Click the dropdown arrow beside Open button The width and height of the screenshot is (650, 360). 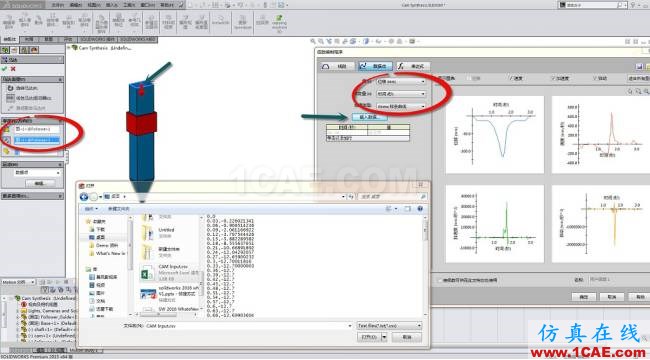click(x=384, y=337)
